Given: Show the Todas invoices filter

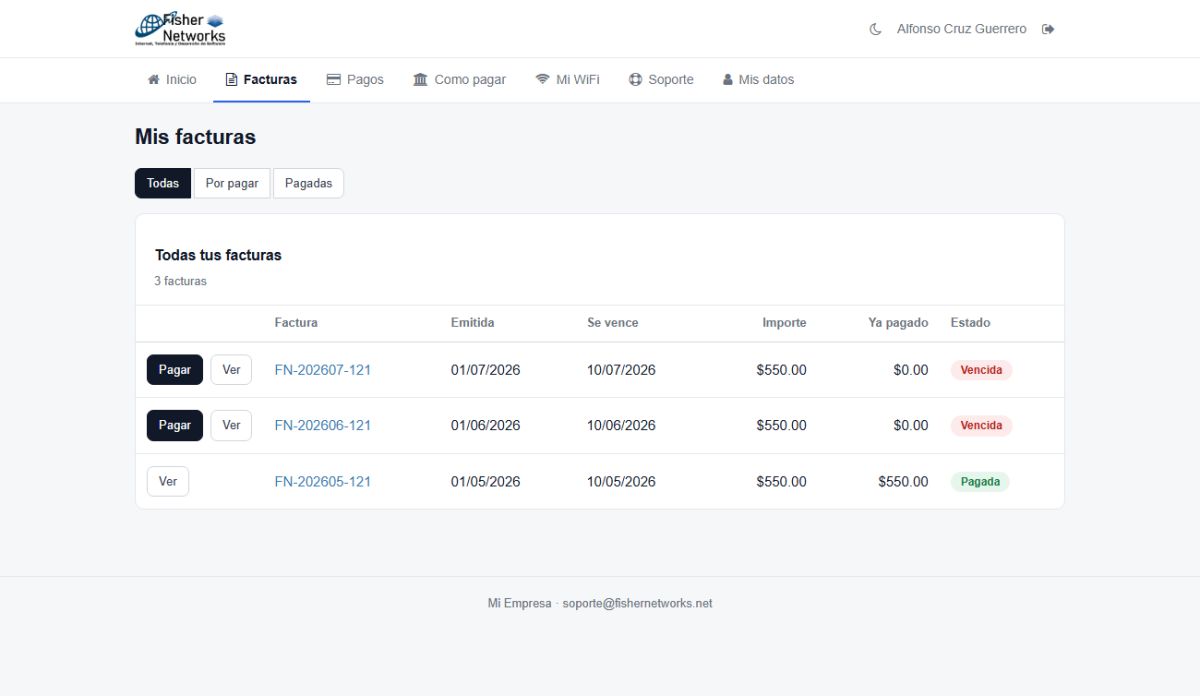Looking at the screenshot, I should tap(163, 183).
